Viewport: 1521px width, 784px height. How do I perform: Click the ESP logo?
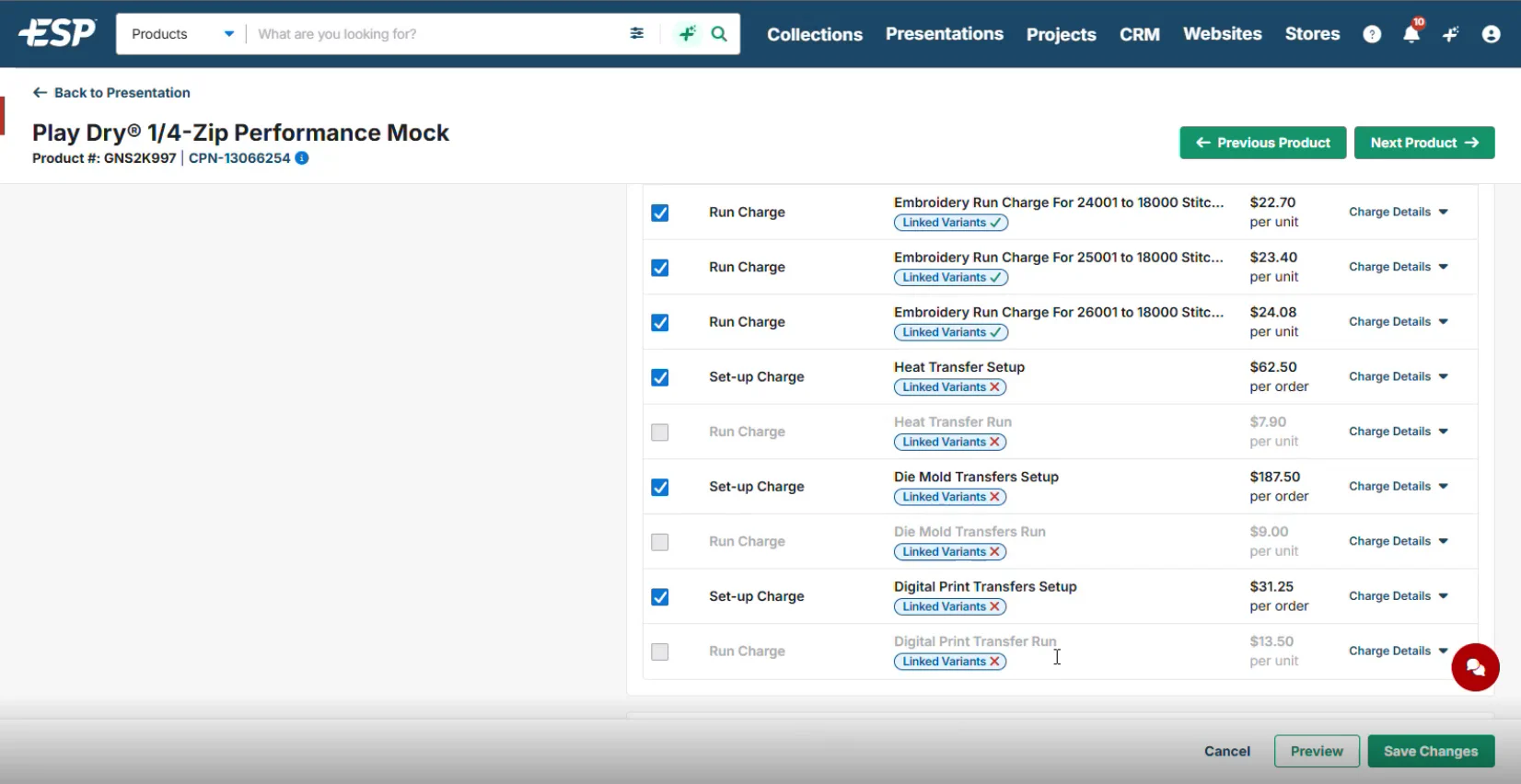57,33
